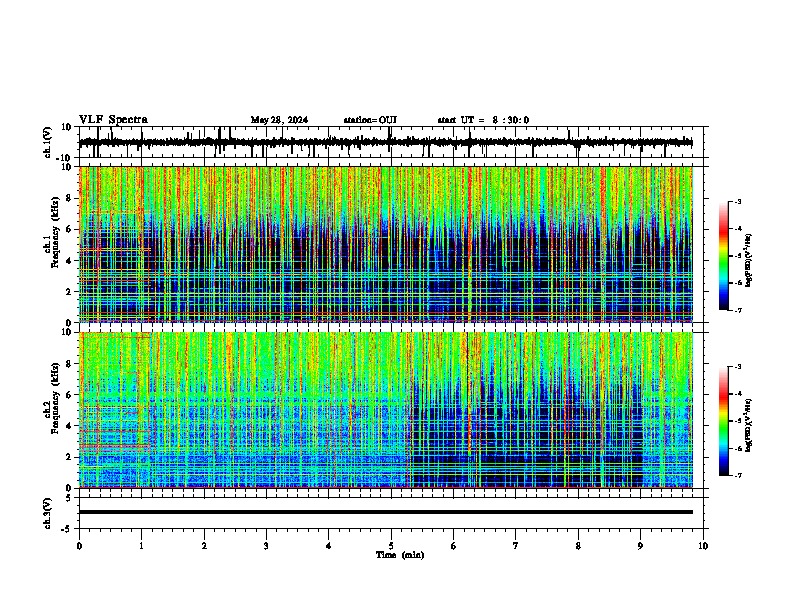792x612 pixels.
Task: Click the ch.3(V) axis label
Action: (48, 513)
